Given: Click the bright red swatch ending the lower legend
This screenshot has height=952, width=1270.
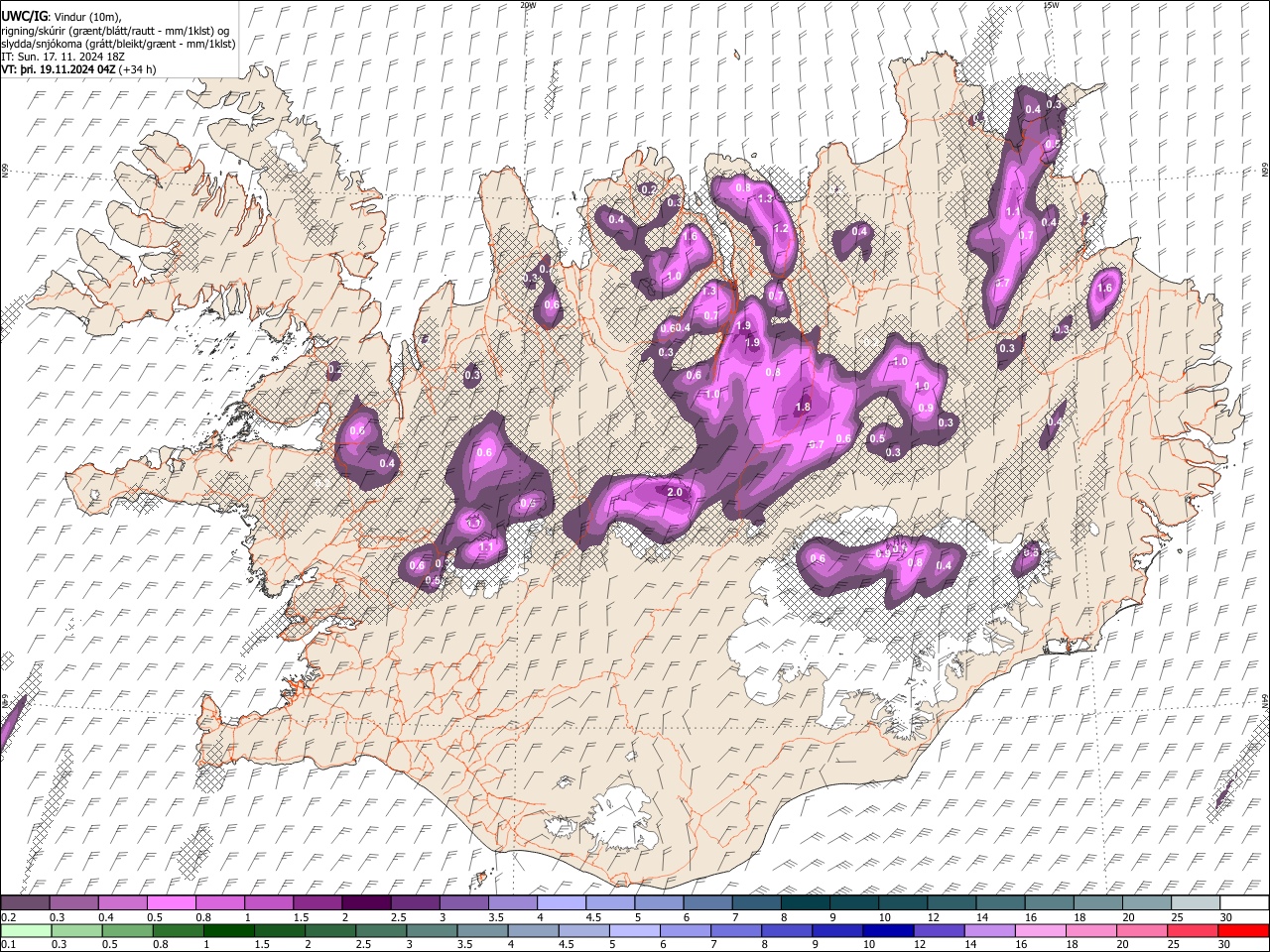Looking at the screenshot, I should [1243, 931].
